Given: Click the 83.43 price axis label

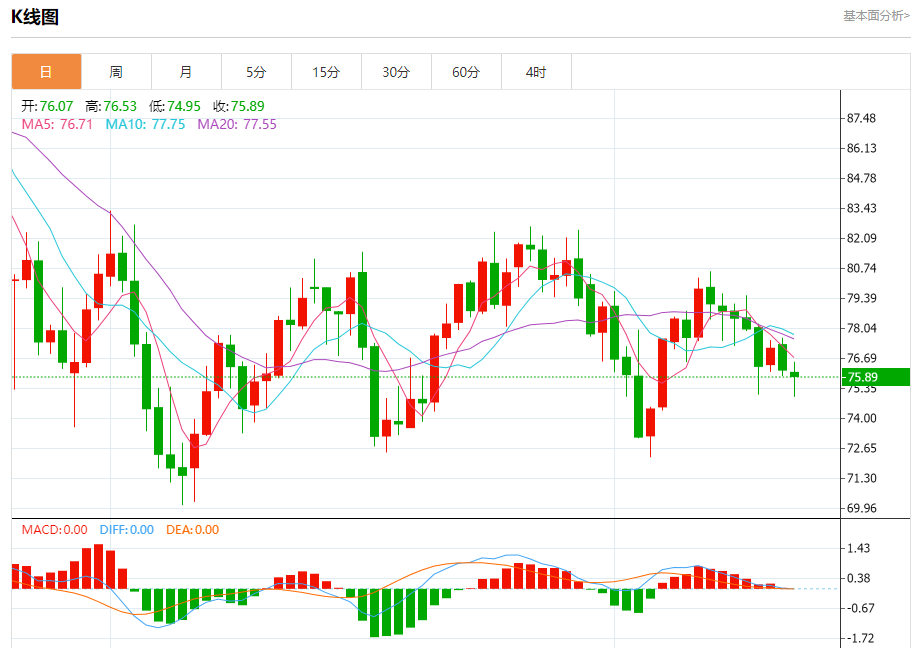Looking at the screenshot, I should [x=862, y=208].
